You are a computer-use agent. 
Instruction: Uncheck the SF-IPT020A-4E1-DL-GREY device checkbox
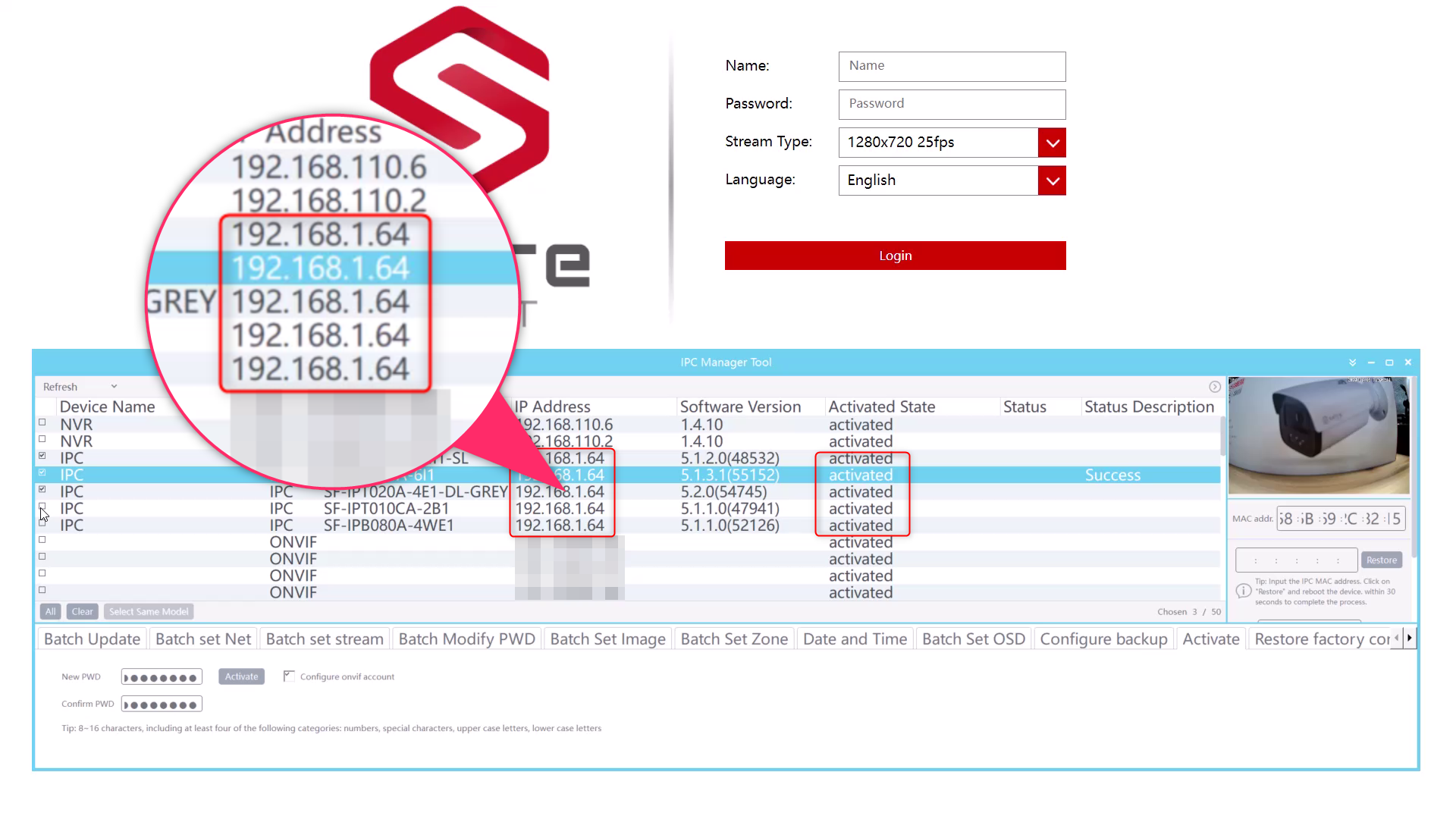point(42,489)
